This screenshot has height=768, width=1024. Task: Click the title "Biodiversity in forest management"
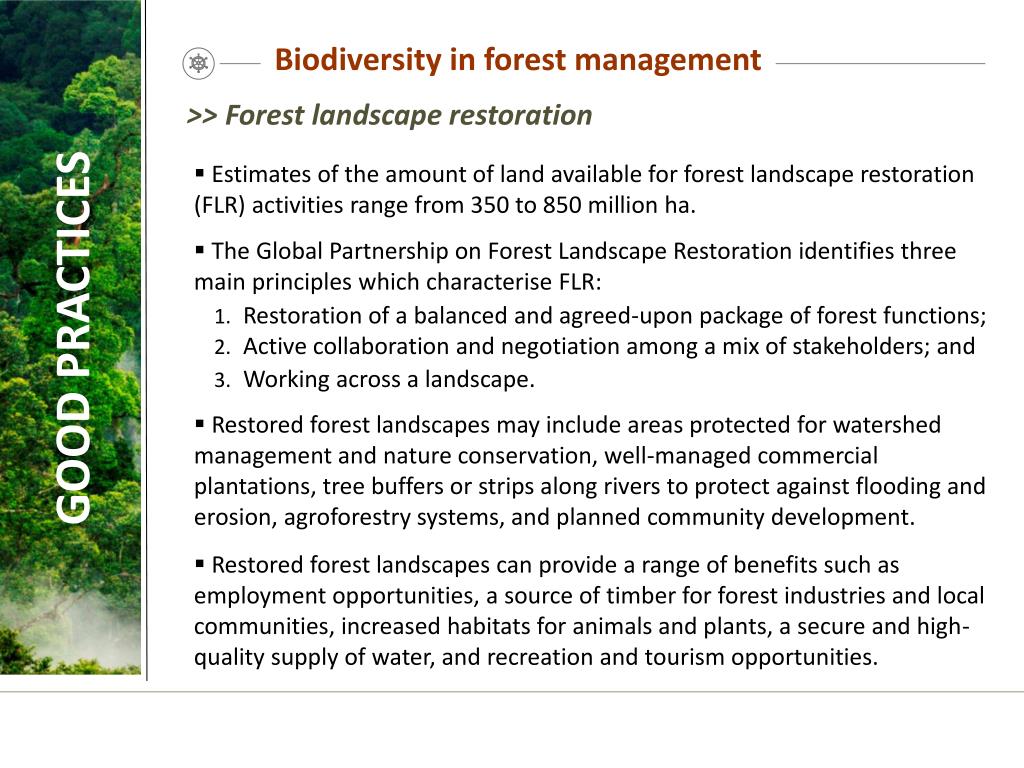point(518,60)
